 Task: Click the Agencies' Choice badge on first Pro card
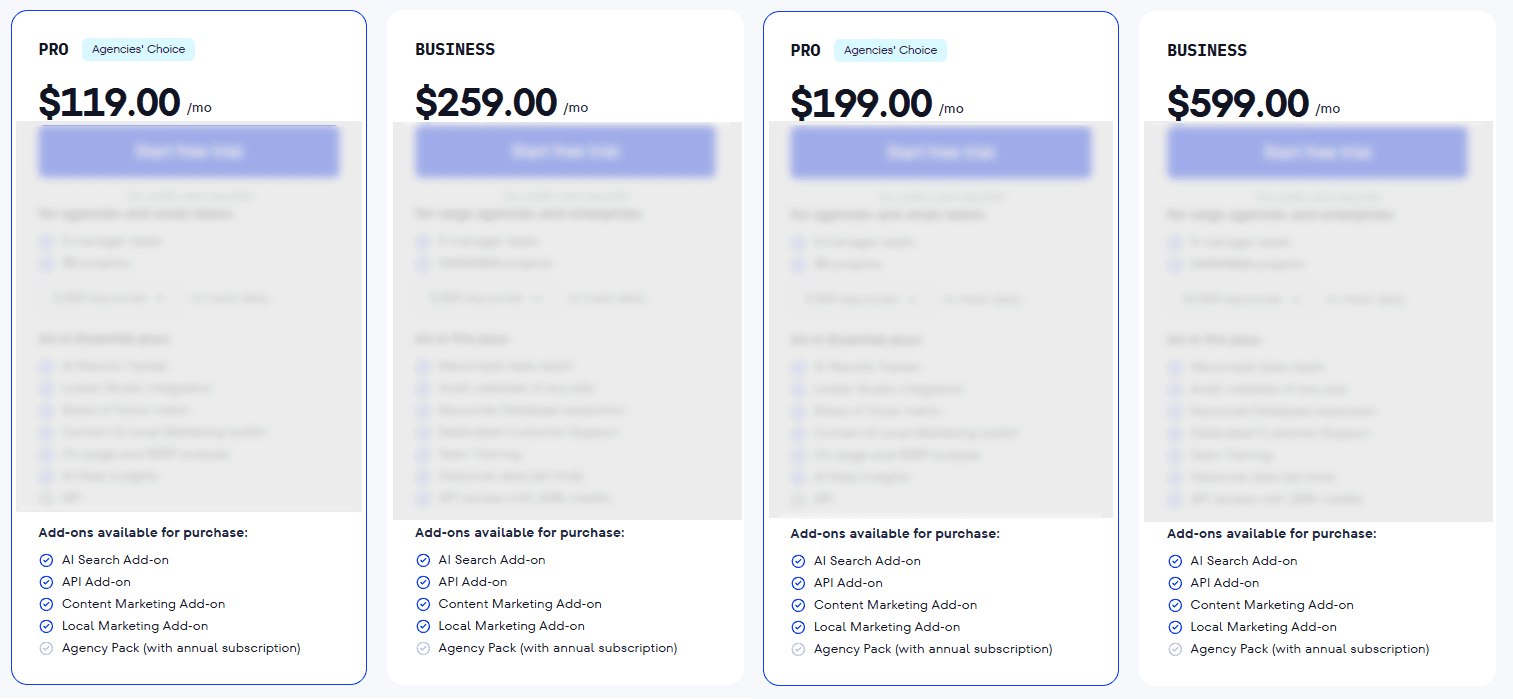point(138,48)
